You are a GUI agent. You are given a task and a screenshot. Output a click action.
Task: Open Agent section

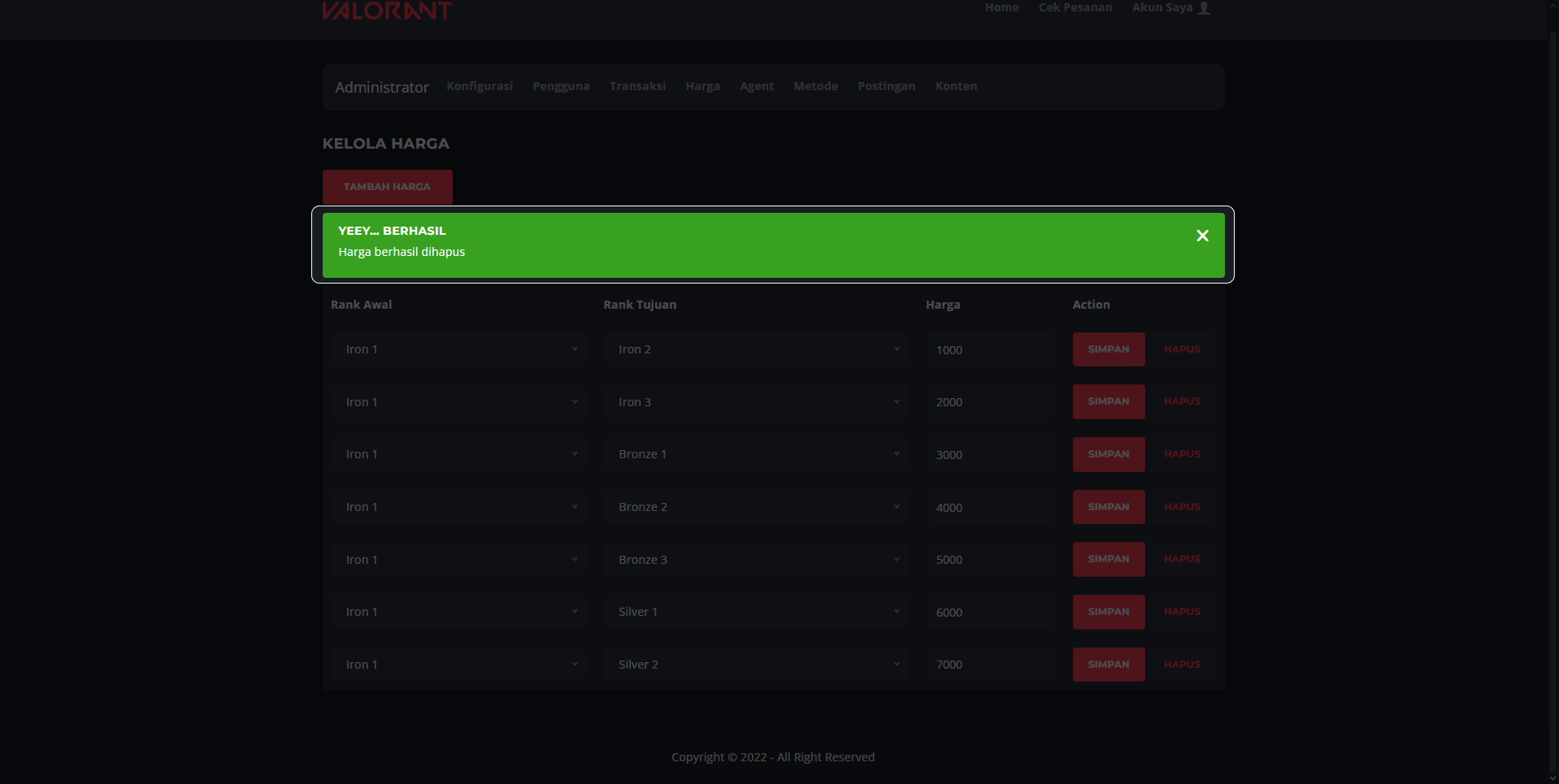pos(757,86)
